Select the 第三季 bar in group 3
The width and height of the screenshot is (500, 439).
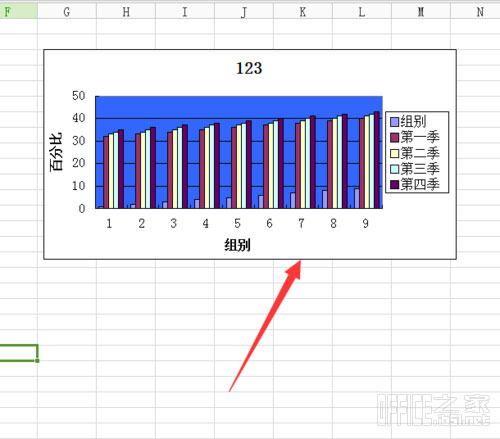click(180, 168)
